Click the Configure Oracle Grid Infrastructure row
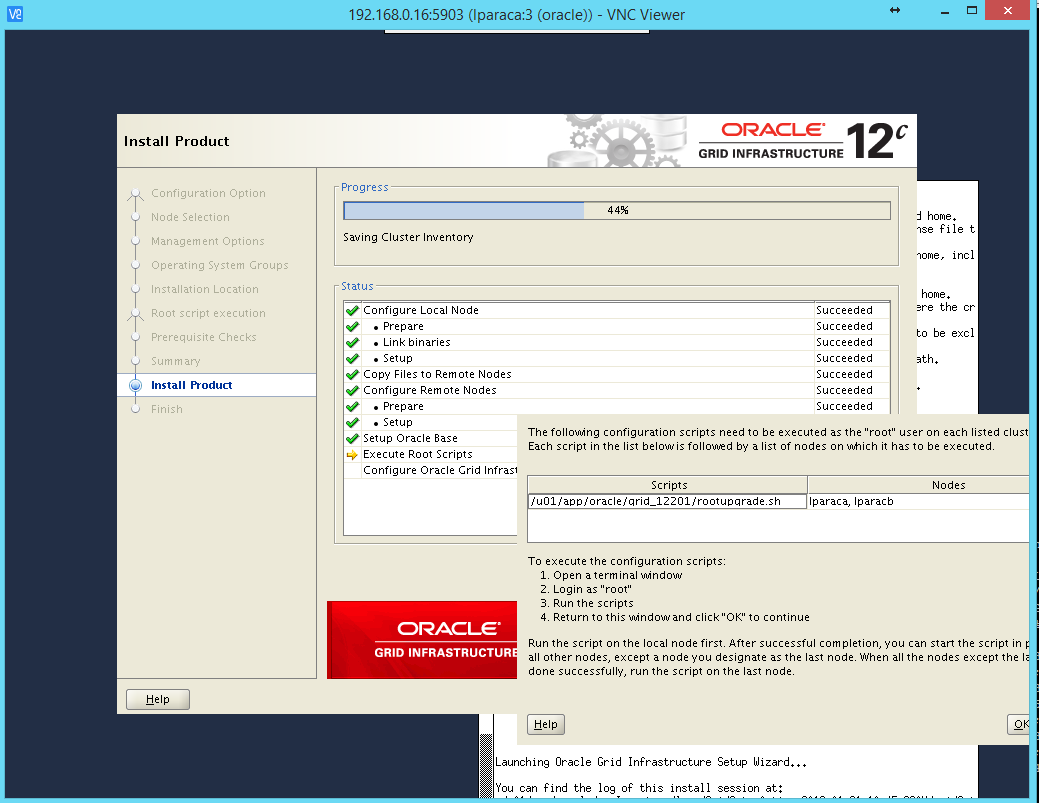Image resolution: width=1039 pixels, height=803 pixels. coord(431,470)
